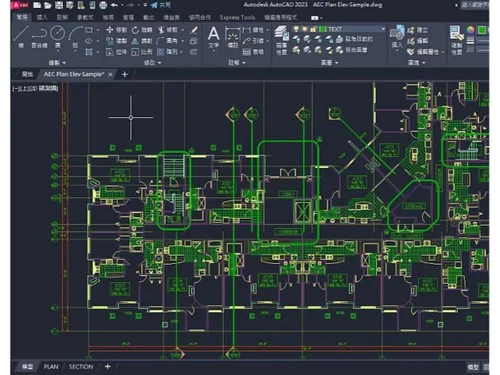
Task: Click the Undo arrow in quick access toolbar
Action: tap(114, 5)
